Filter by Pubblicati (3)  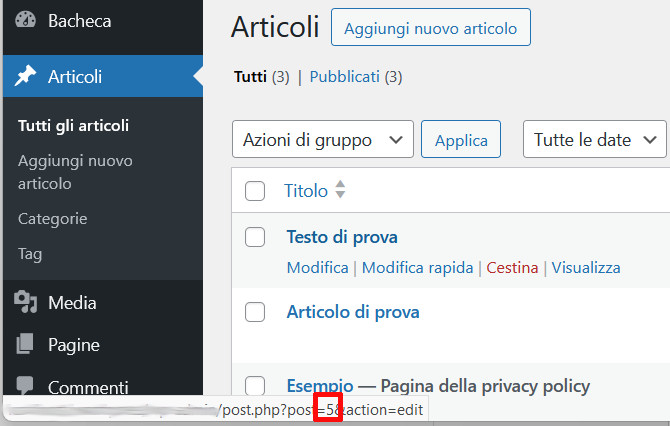(x=356, y=77)
